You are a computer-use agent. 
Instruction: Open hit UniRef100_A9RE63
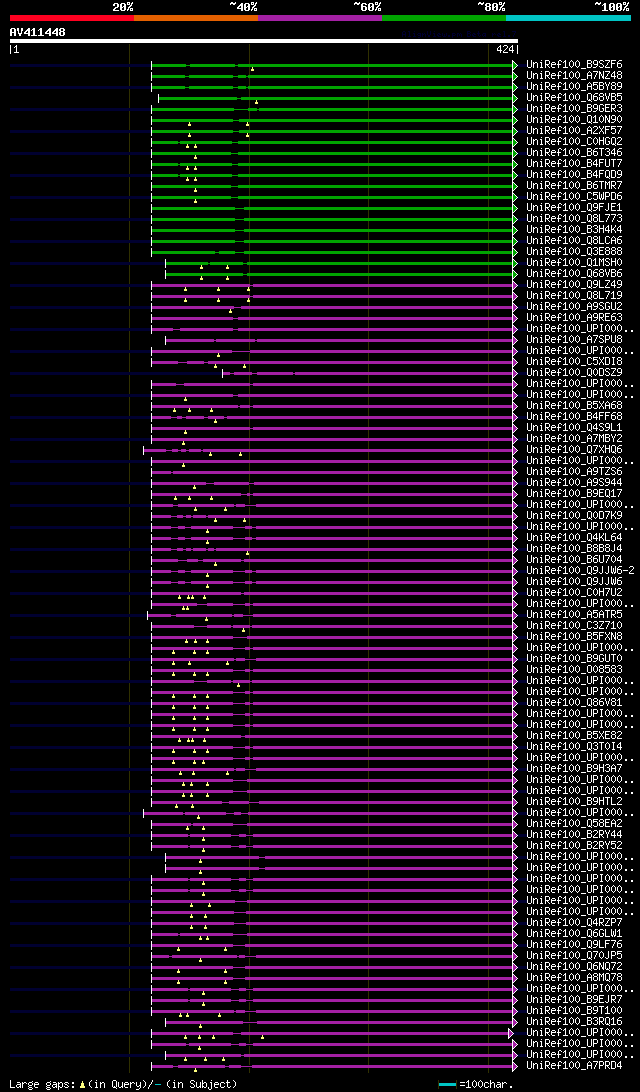click(575, 318)
